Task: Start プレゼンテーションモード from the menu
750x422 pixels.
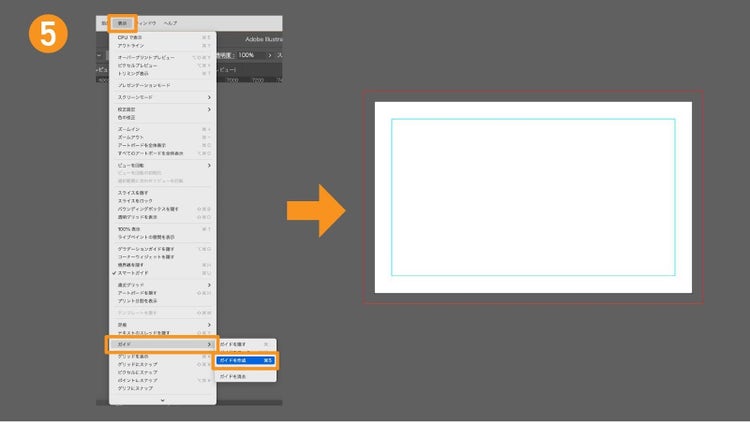Action: tap(163, 85)
